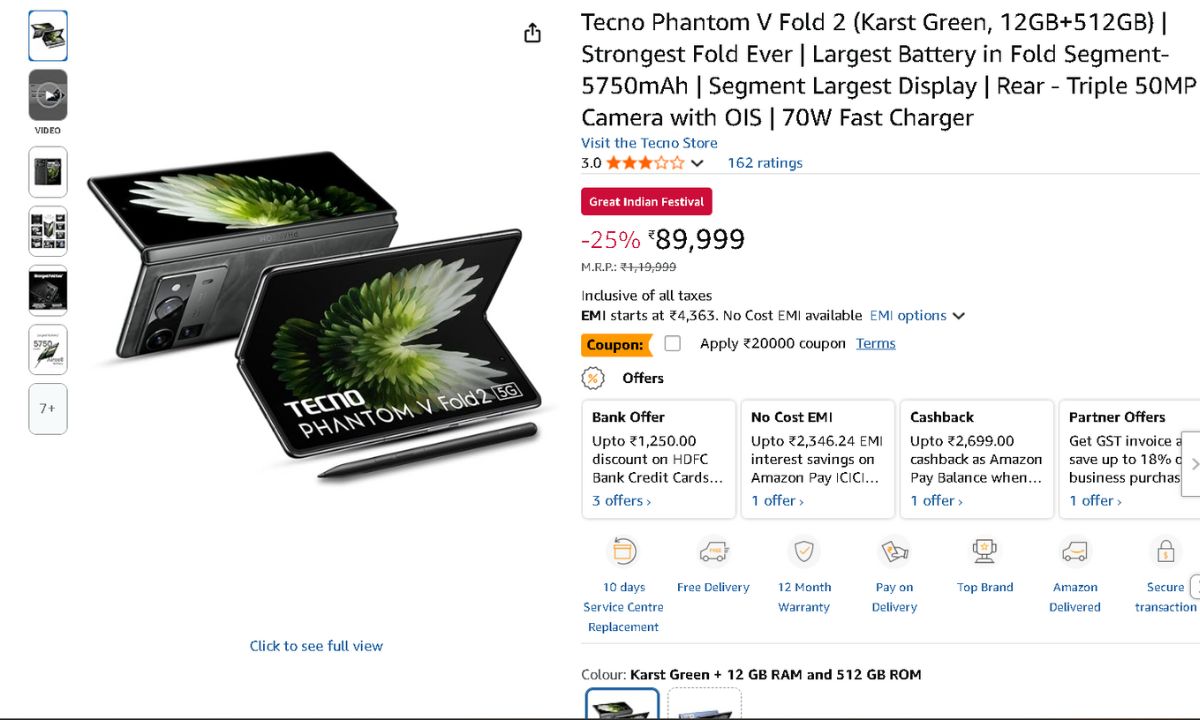This screenshot has height=720, width=1200.
Task: Click the 10 days Service Centre Replacement icon
Action: click(623, 552)
